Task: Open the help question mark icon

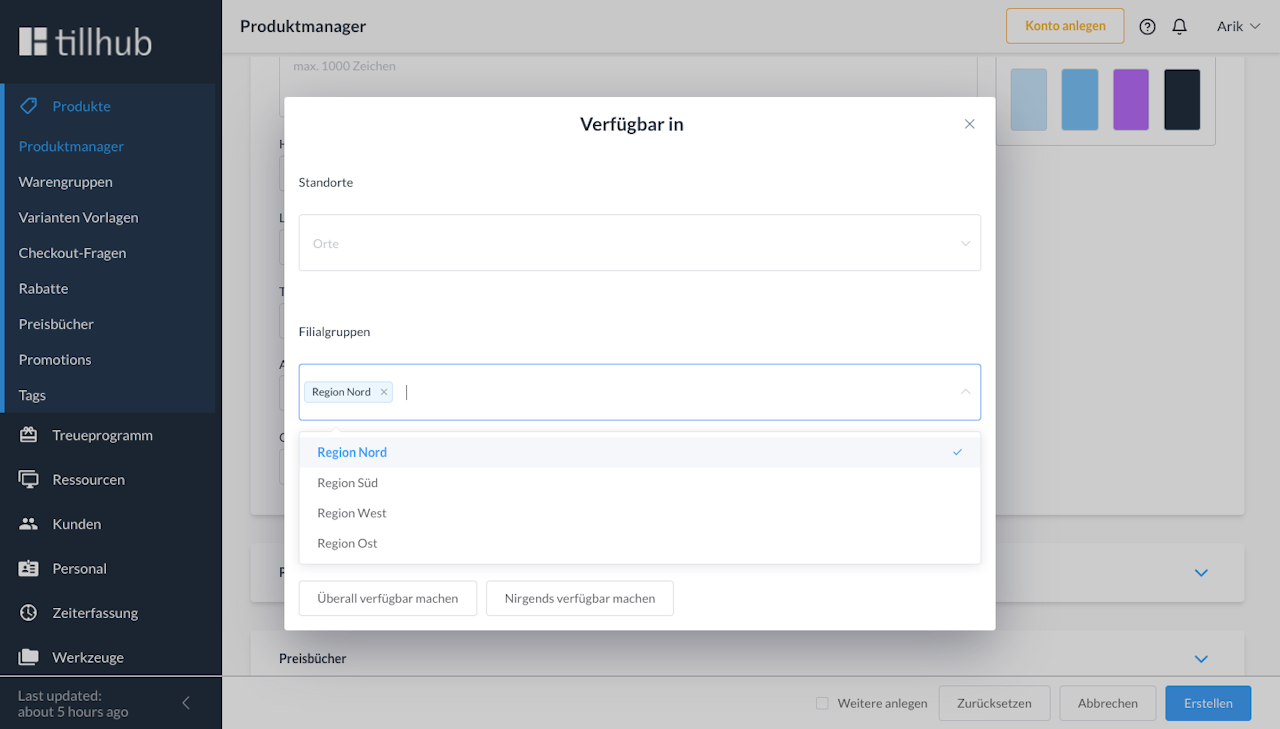Action: (1147, 26)
